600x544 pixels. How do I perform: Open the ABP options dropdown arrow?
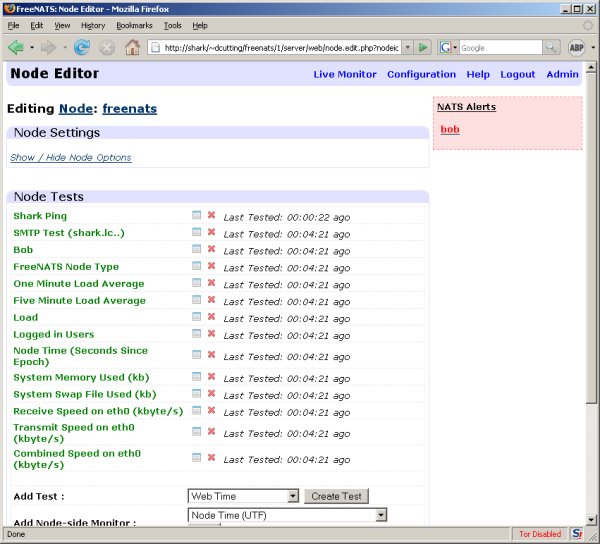[x=593, y=48]
